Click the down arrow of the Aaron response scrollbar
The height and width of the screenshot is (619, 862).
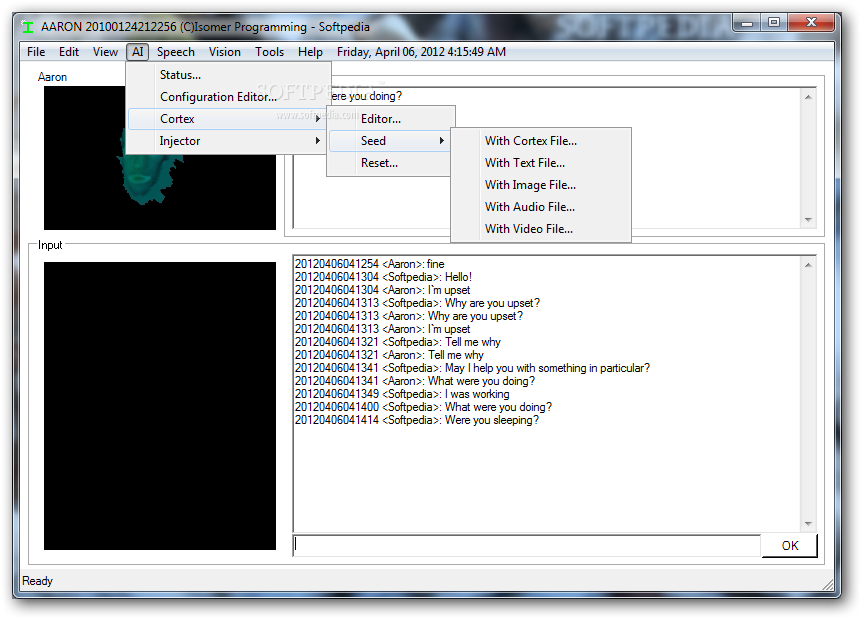coord(808,219)
